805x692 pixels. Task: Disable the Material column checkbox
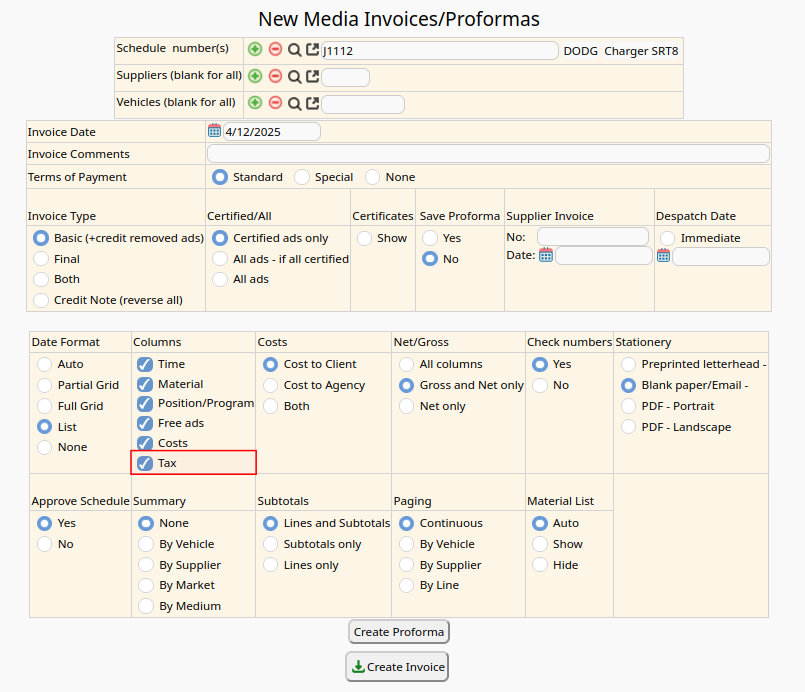click(x=145, y=384)
